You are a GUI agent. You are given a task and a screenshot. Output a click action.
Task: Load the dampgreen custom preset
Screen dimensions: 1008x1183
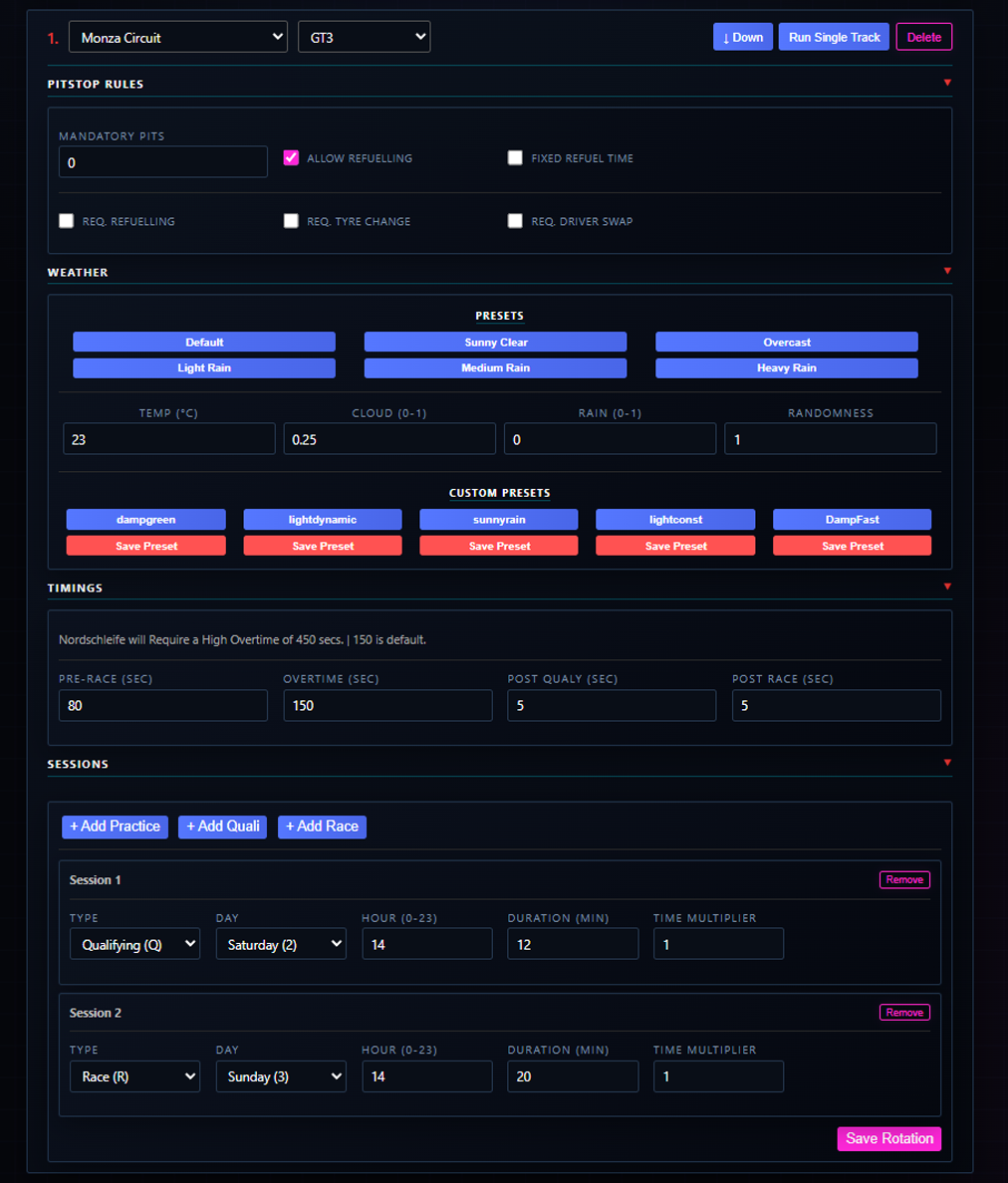pos(146,520)
